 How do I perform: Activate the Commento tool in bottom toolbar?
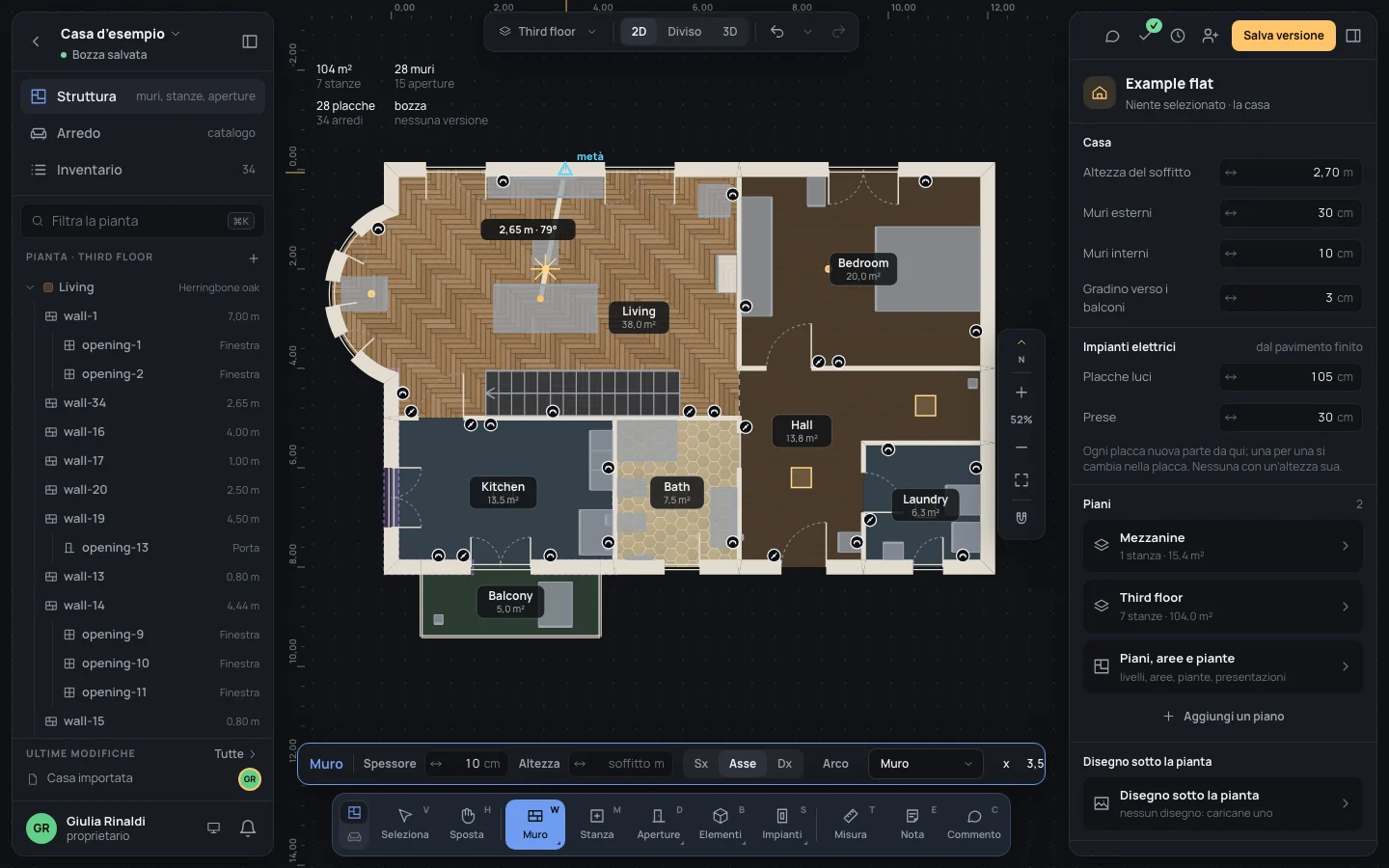pyautogui.click(x=974, y=824)
